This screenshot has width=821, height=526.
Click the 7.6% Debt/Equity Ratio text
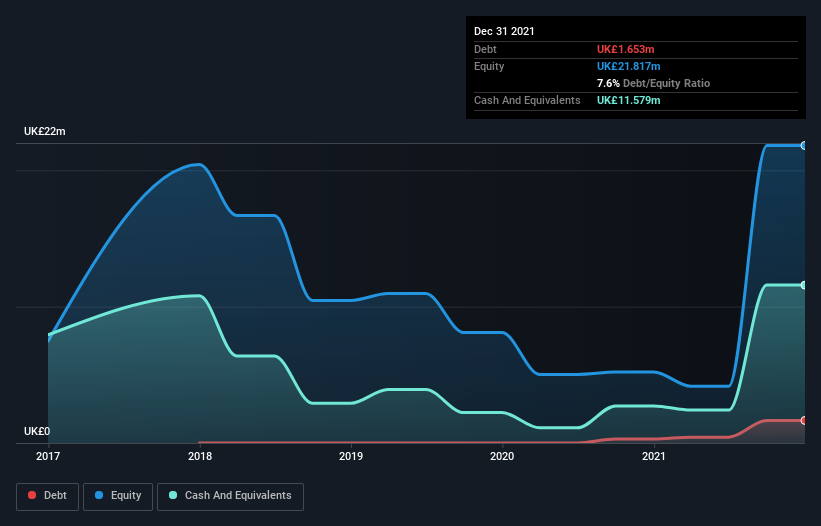(653, 83)
